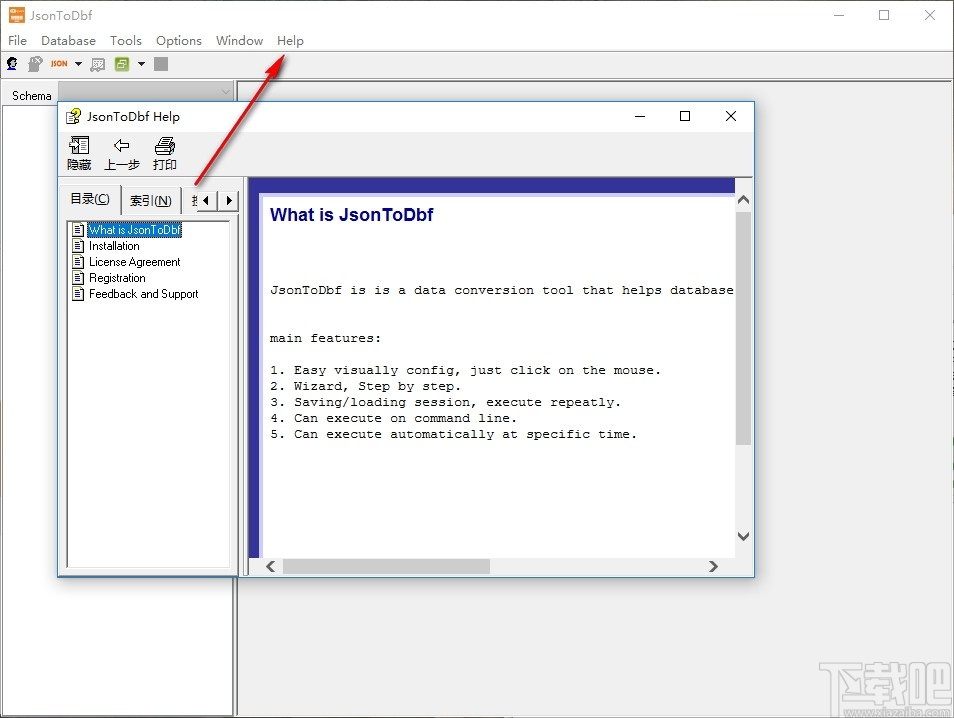Click the page icon beside Installation
Image resolution: width=954 pixels, height=718 pixels.
pyautogui.click(x=78, y=246)
